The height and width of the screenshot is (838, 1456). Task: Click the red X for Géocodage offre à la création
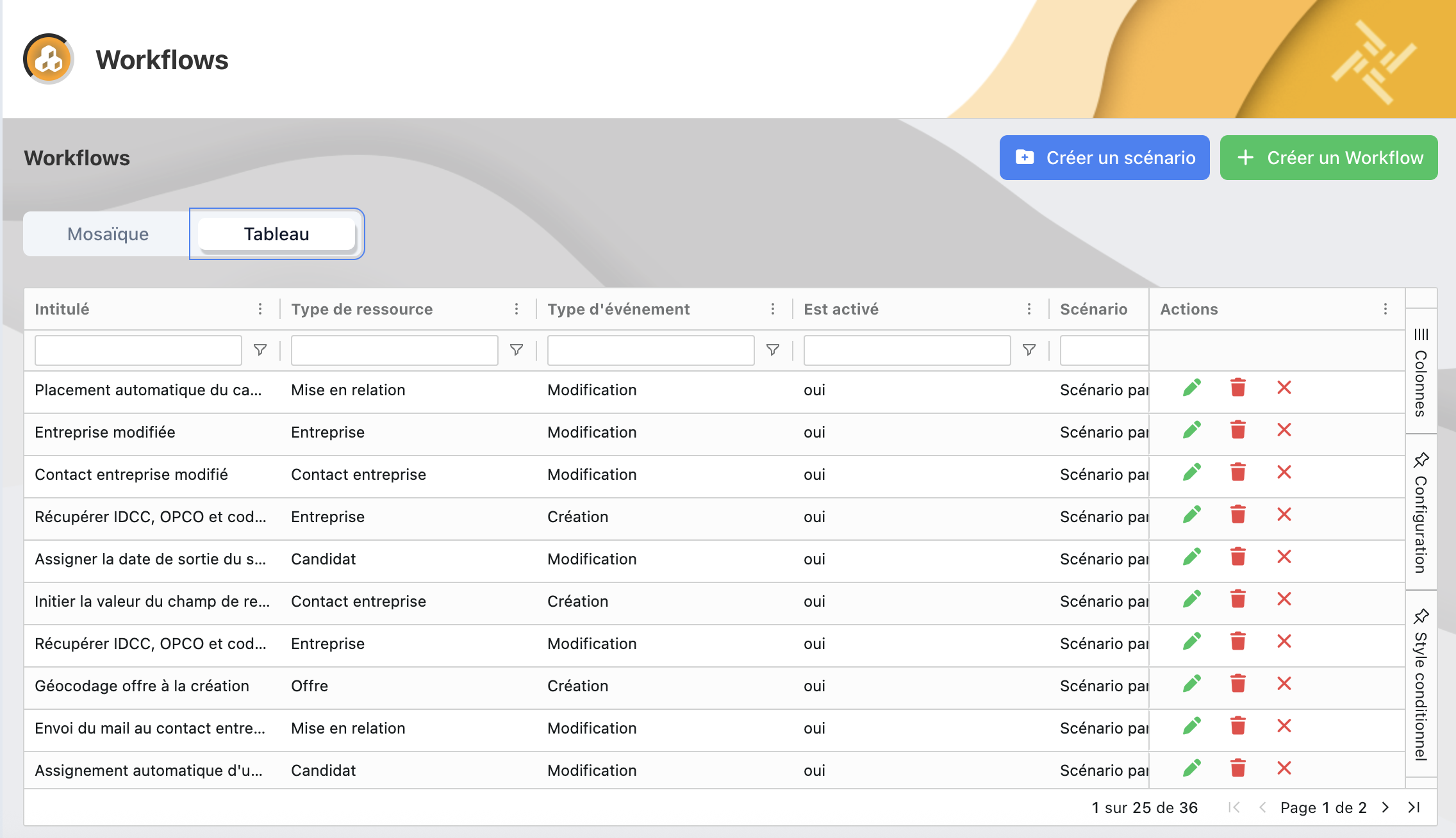tap(1284, 684)
